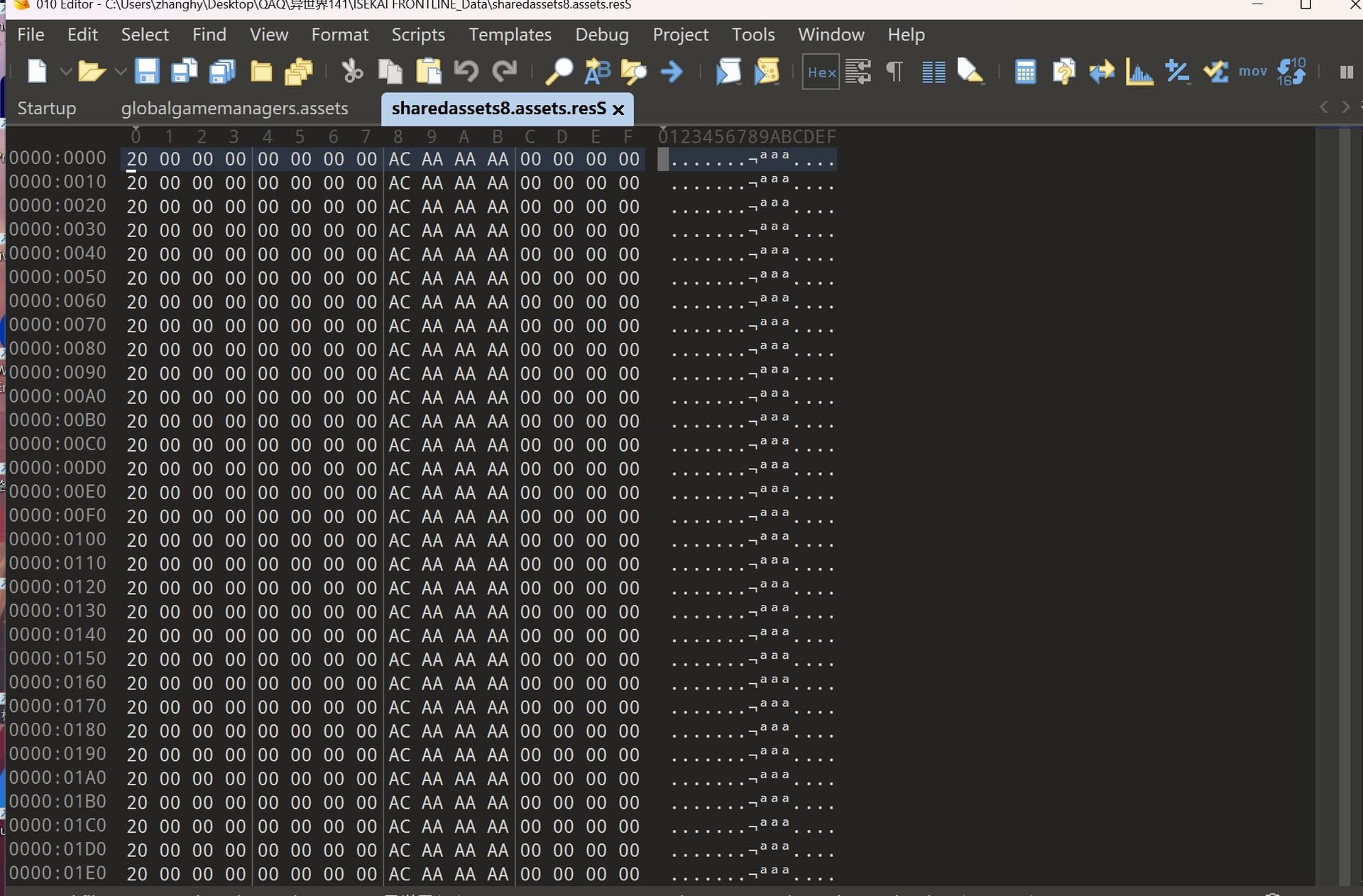This screenshot has width=1363, height=896.
Task: Toggle word wrap lines icon
Action: [858, 72]
